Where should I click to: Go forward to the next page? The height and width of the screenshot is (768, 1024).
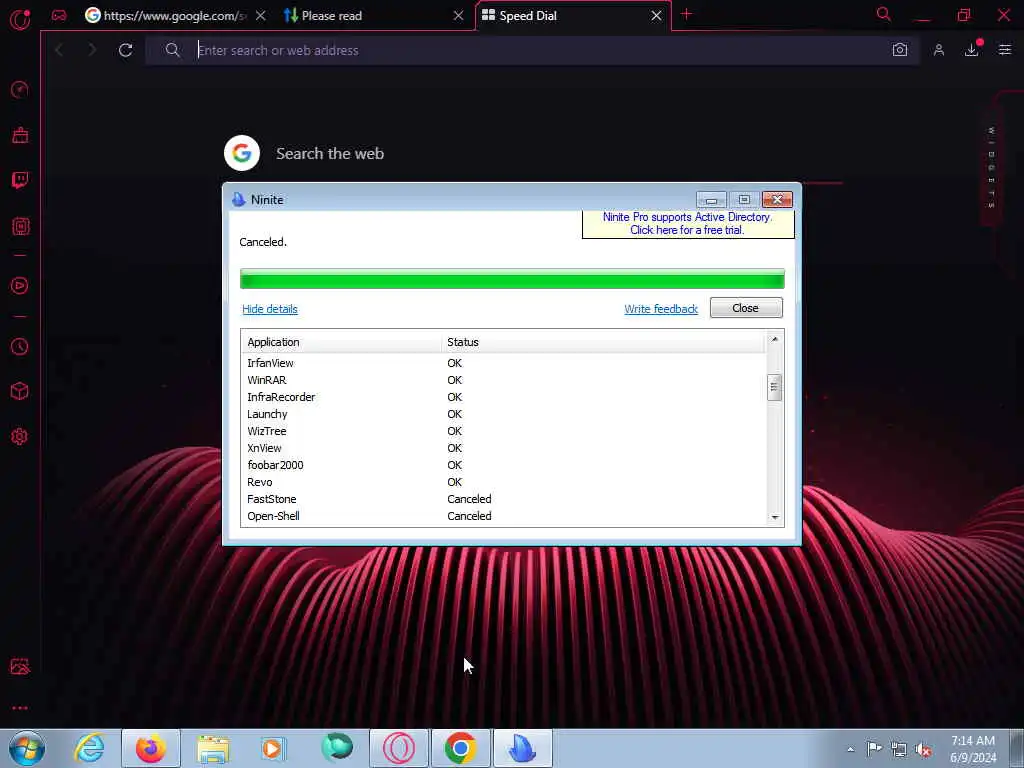click(92, 50)
